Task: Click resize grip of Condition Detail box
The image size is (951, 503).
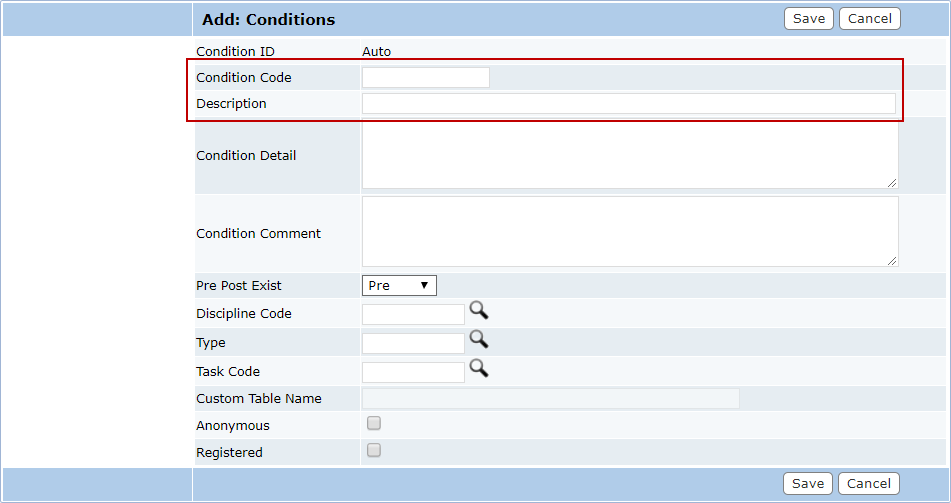Action: coord(892,183)
